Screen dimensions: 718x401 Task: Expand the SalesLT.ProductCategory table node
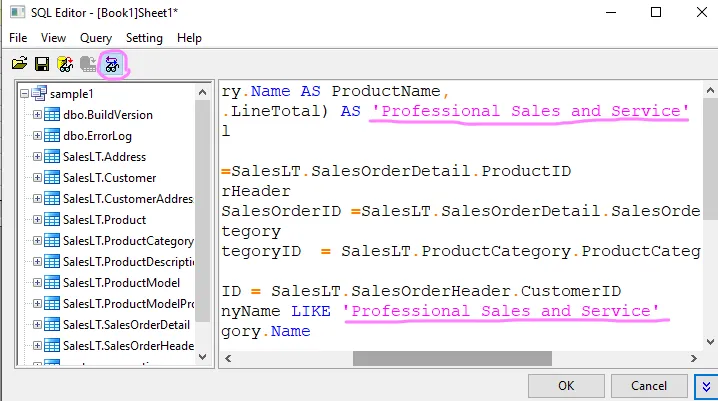37,241
